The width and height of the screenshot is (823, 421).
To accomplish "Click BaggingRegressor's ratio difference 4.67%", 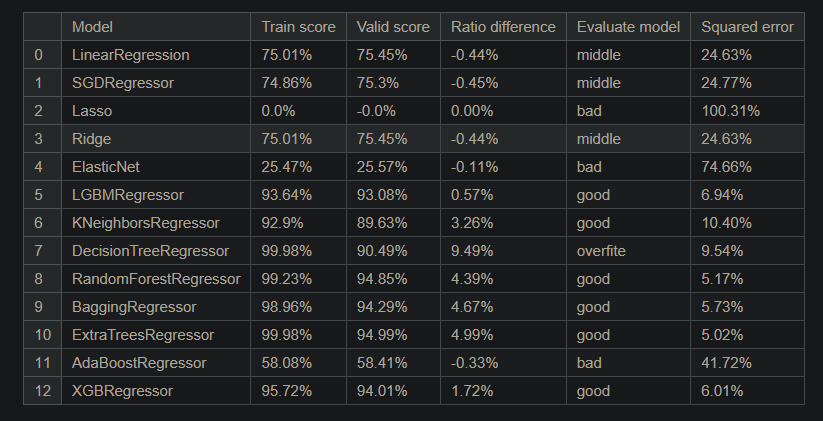I will click(472, 307).
